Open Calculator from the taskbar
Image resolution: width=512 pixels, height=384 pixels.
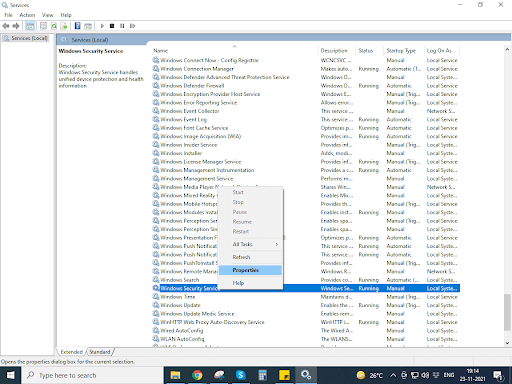click(263, 375)
